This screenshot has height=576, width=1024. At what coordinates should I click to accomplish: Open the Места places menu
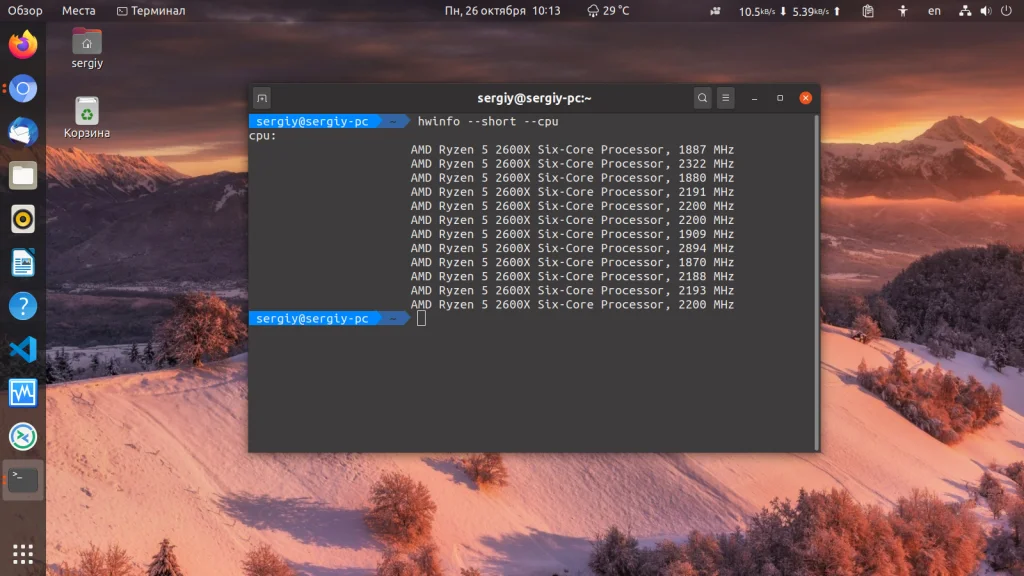click(78, 10)
